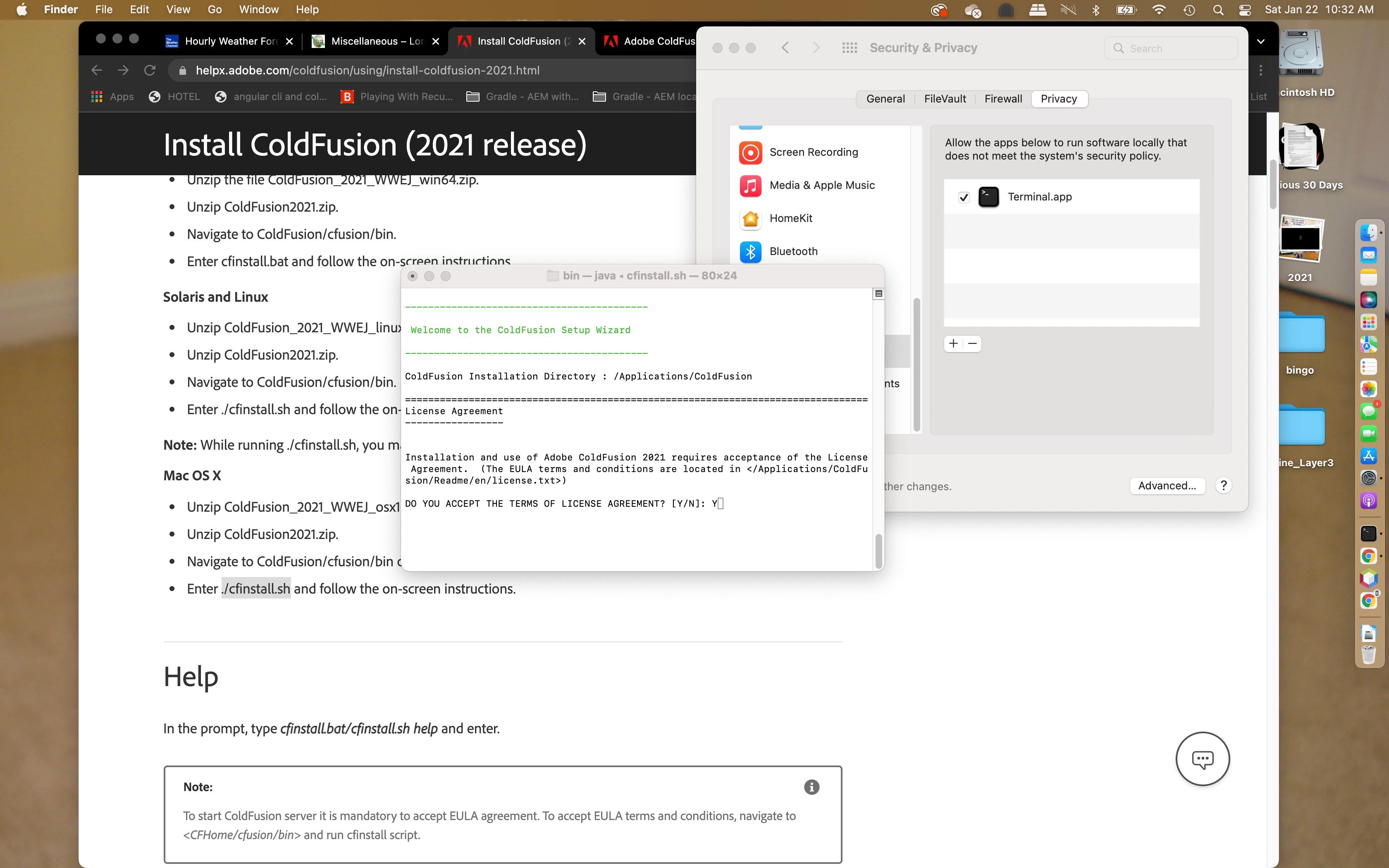Click the minus button to remove app
This screenshot has height=868, width=1389.
click(972, 344)
